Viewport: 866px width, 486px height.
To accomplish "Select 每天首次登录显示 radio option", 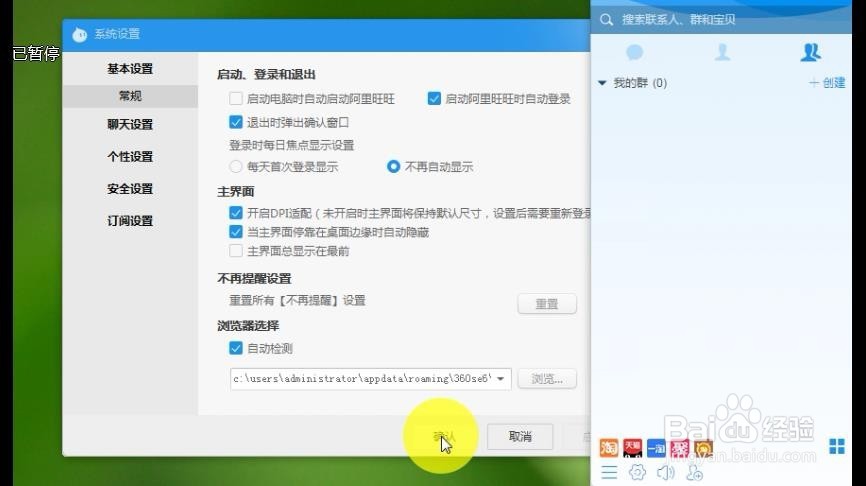I will pos(236,166).
